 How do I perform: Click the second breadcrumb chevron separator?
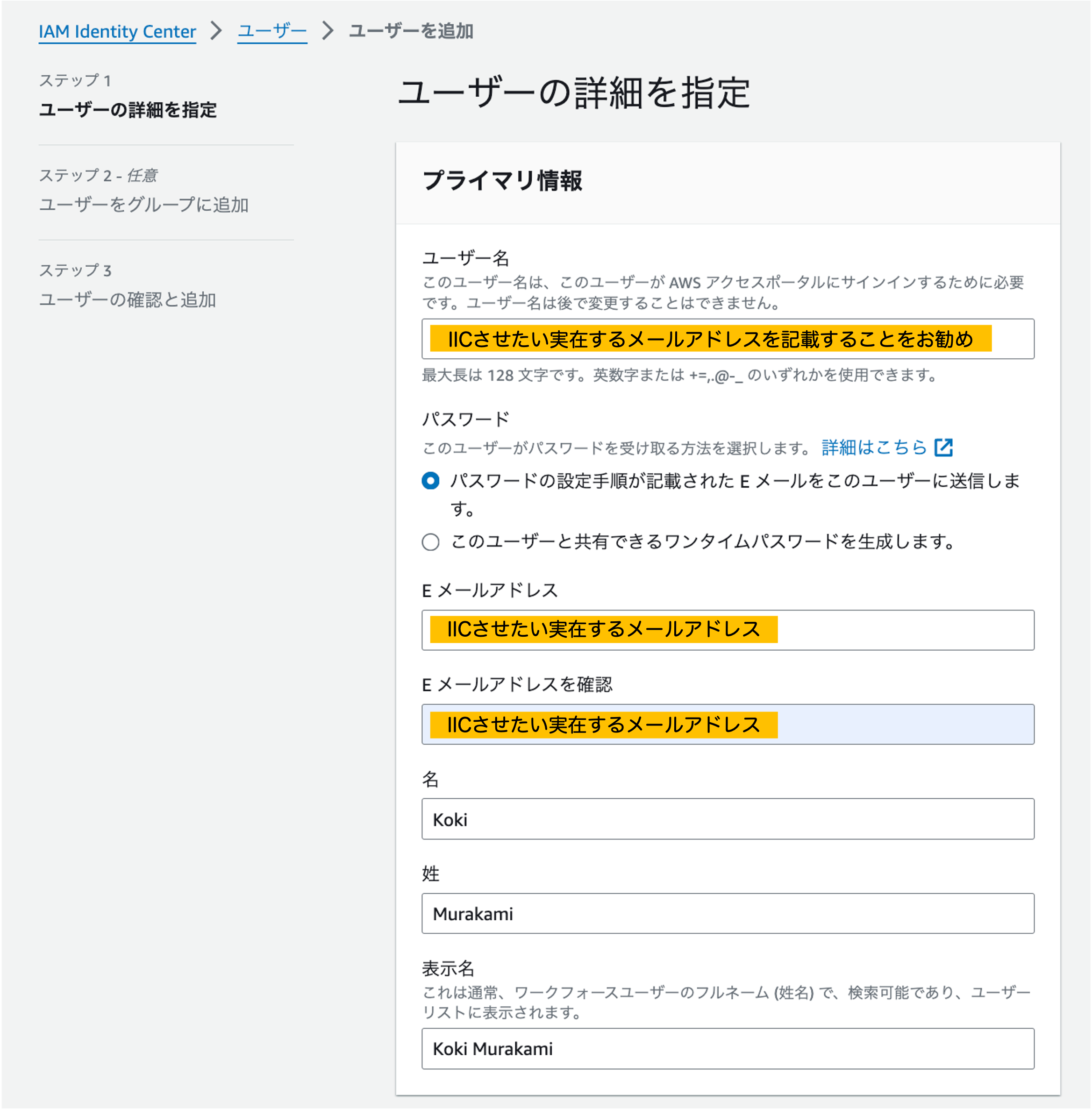[x=328, y=31]
